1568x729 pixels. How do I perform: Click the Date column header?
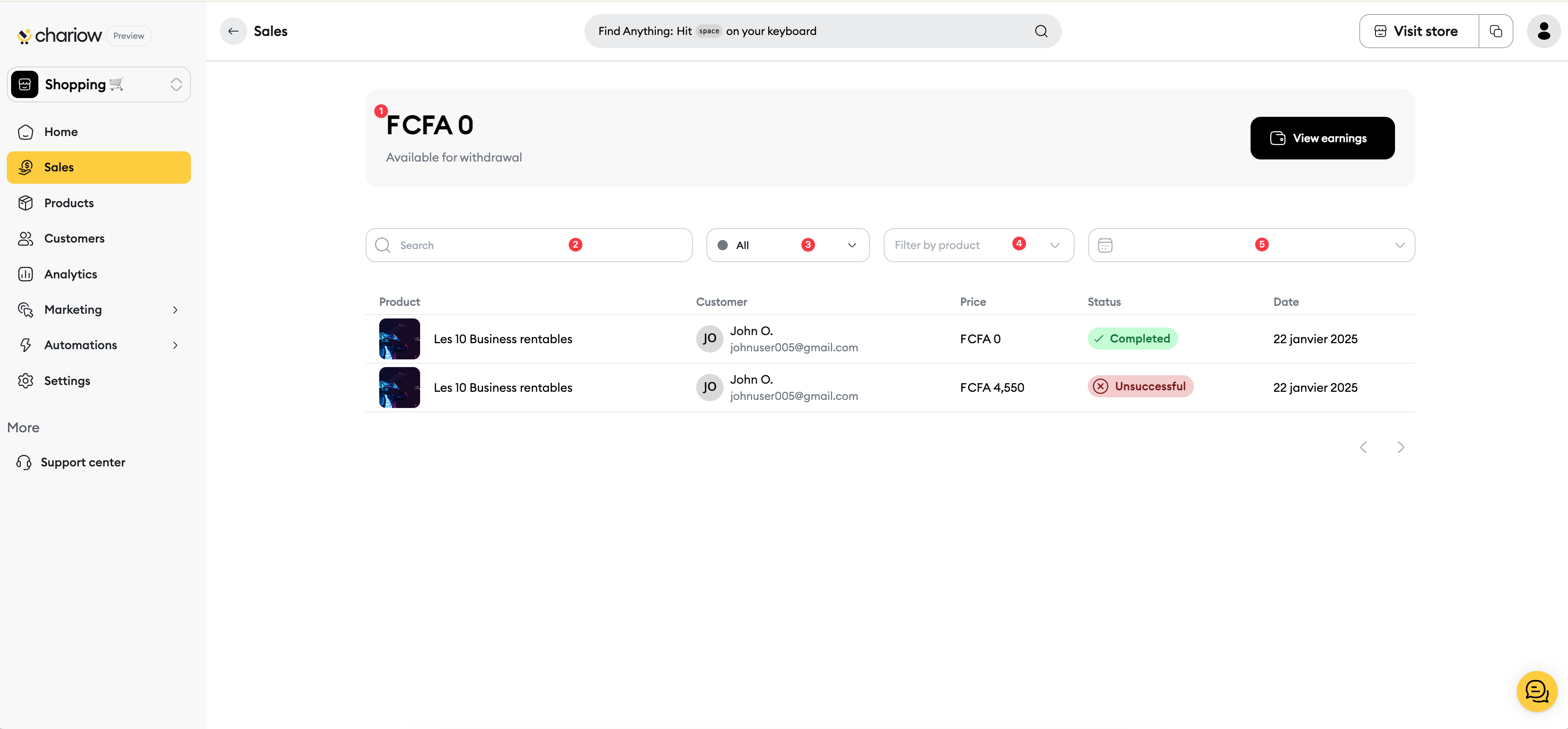1286,302
